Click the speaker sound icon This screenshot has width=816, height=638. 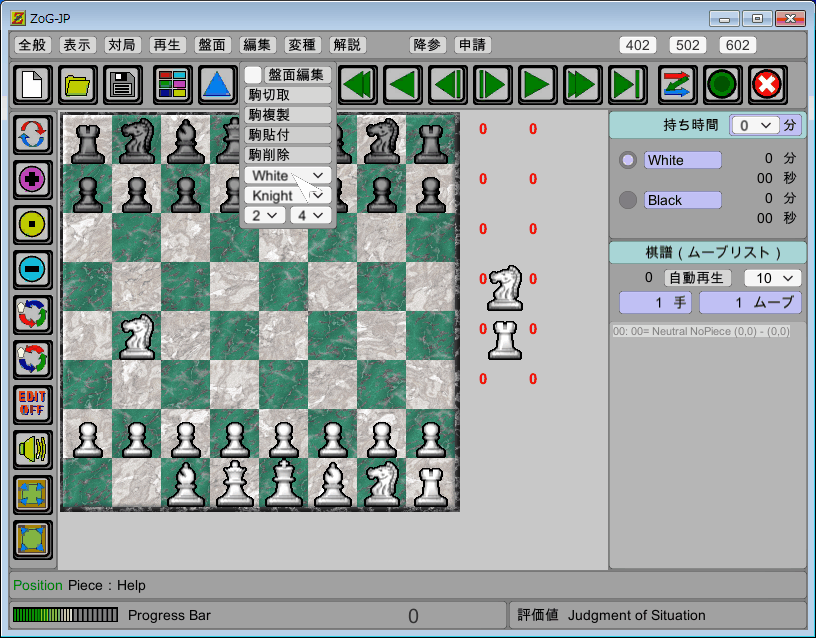click(33, 450)
